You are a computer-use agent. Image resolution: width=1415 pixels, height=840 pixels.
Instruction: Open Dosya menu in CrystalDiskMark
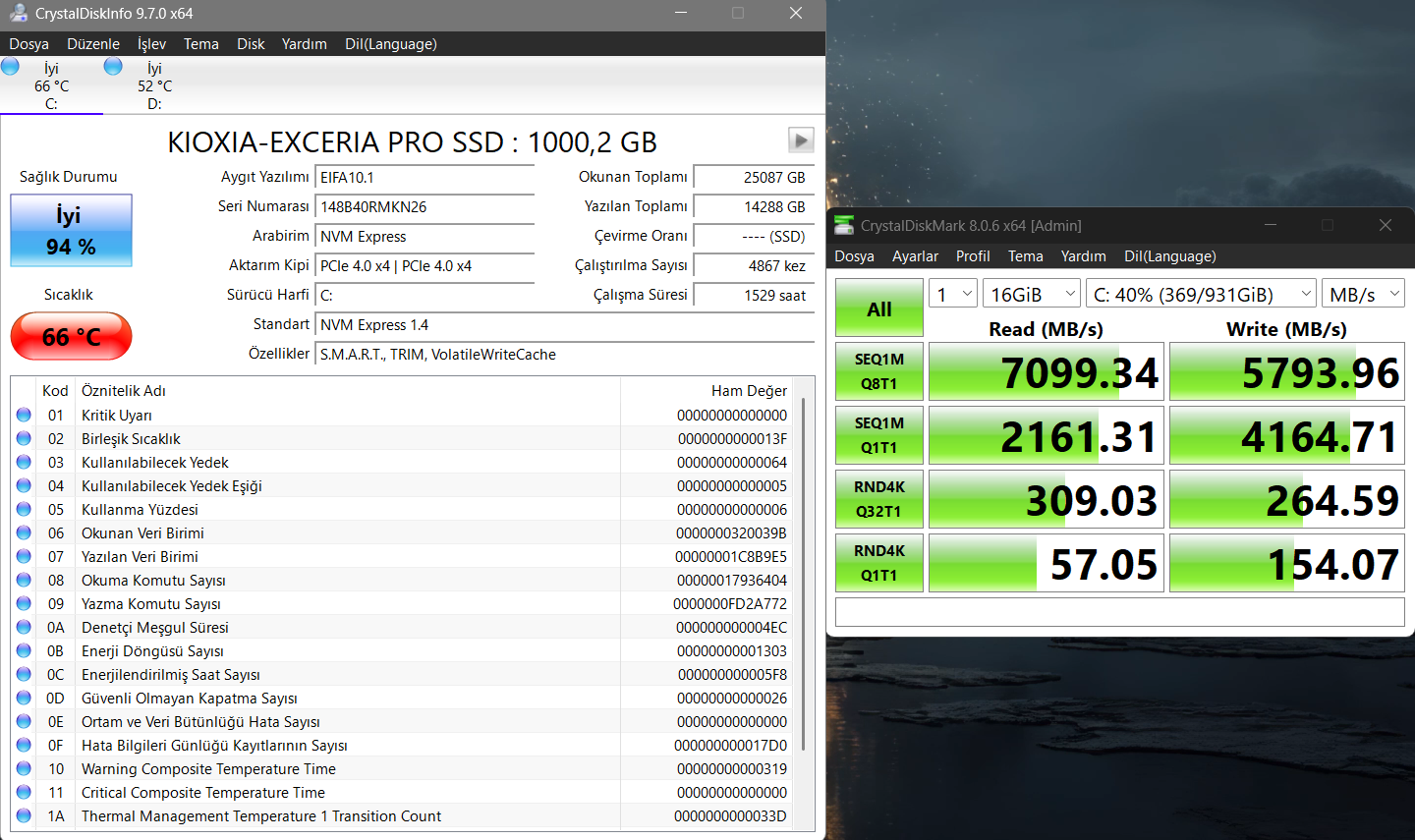[854, 255]
